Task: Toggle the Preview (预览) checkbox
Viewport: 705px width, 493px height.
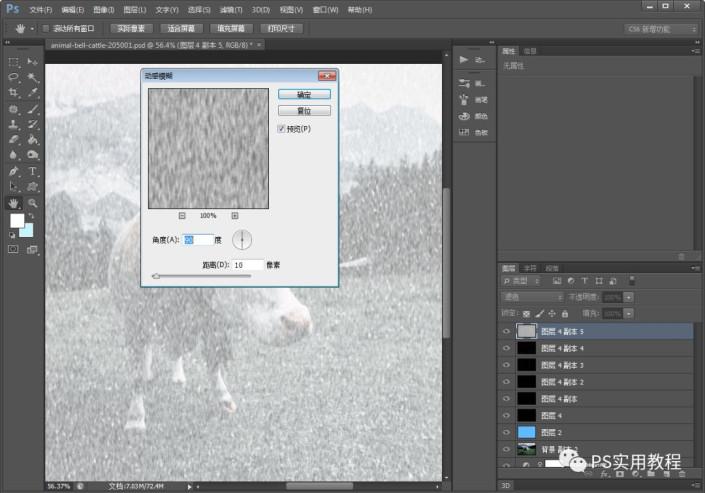Action: click(x=281, y=129)
